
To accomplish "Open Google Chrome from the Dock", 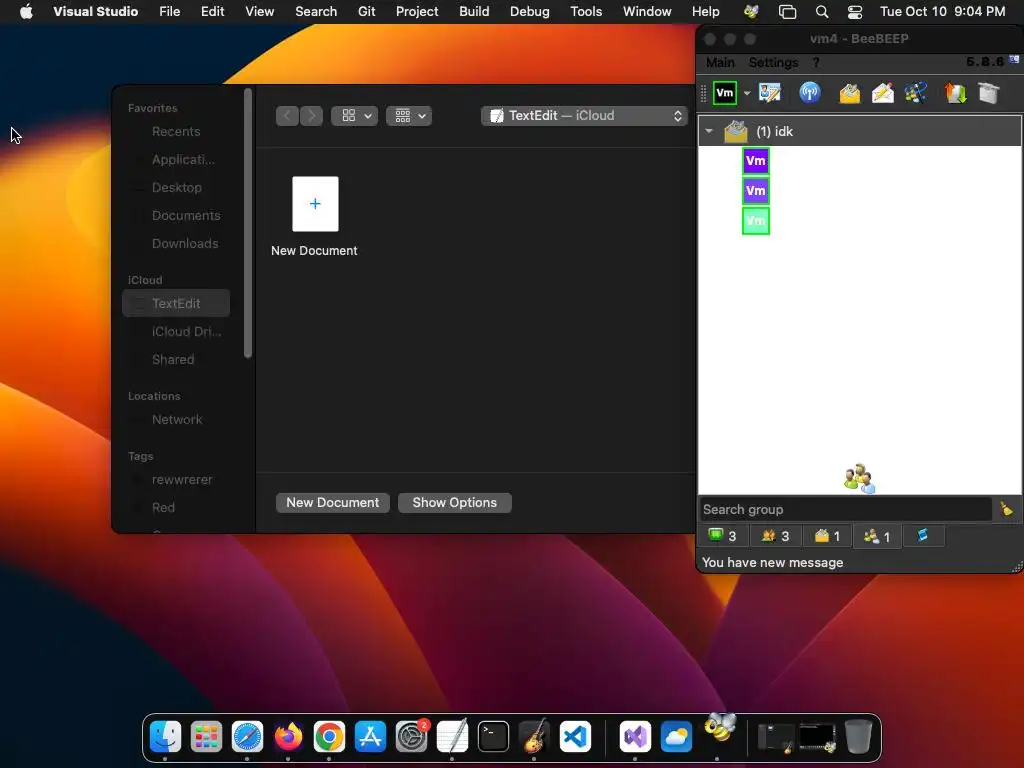I will [329, 737].
